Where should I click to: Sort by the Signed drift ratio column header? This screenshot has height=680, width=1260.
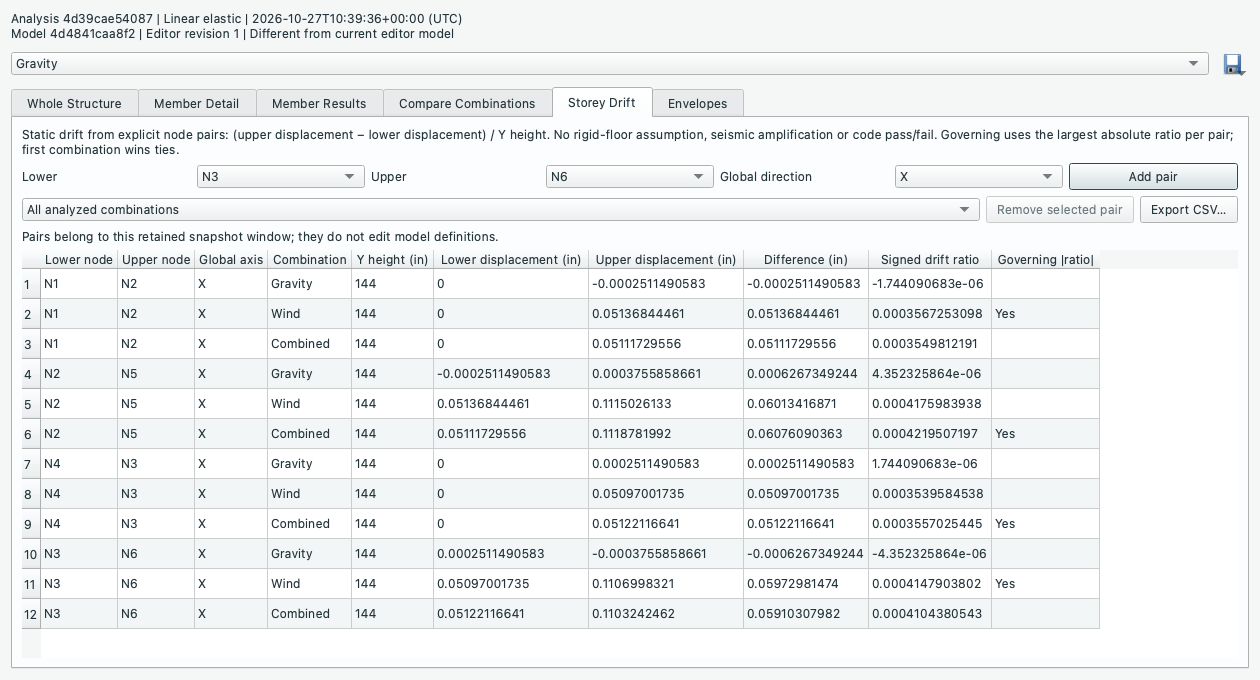point(930,260)
